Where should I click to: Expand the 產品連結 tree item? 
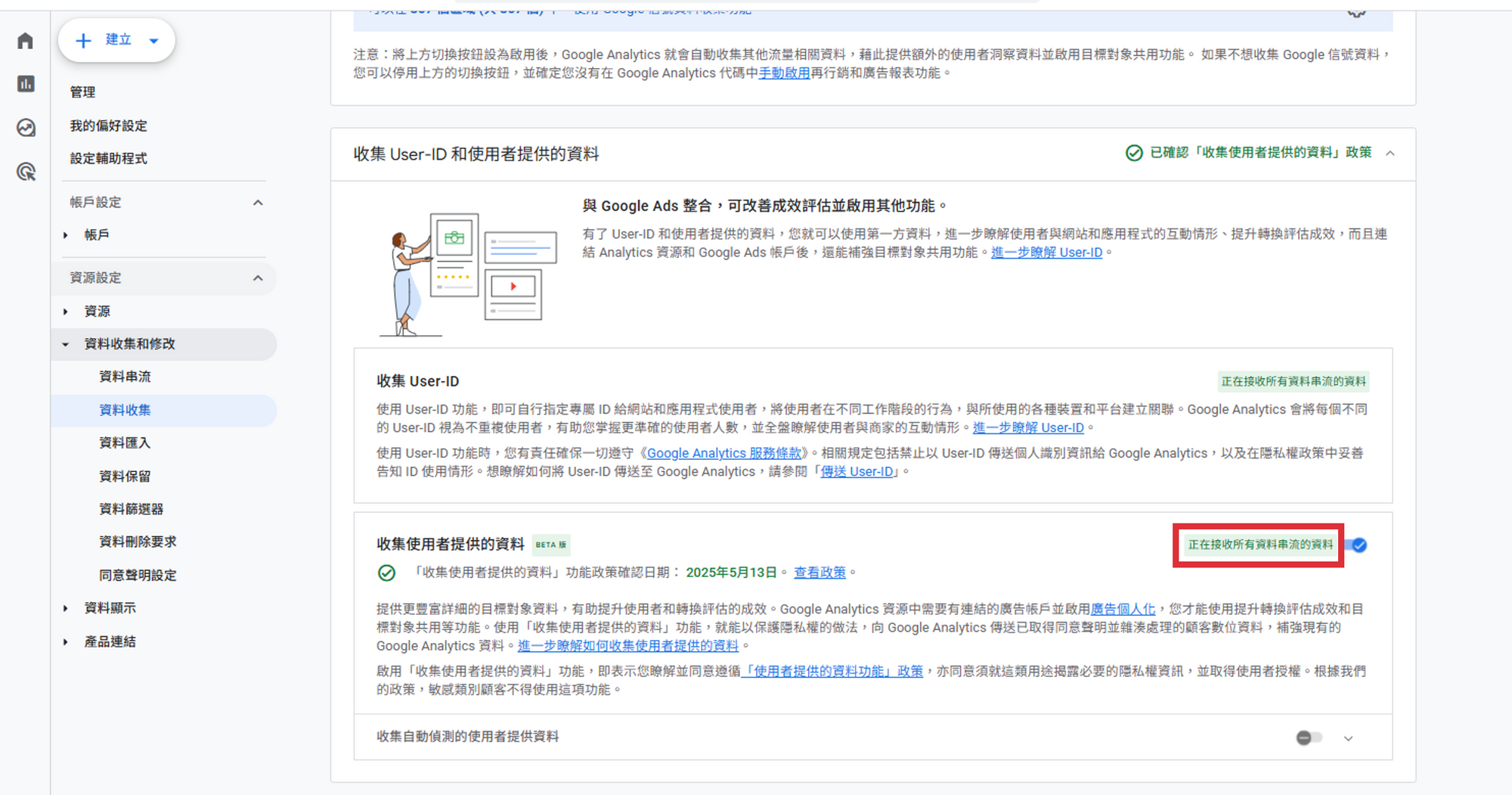[66, 642]
